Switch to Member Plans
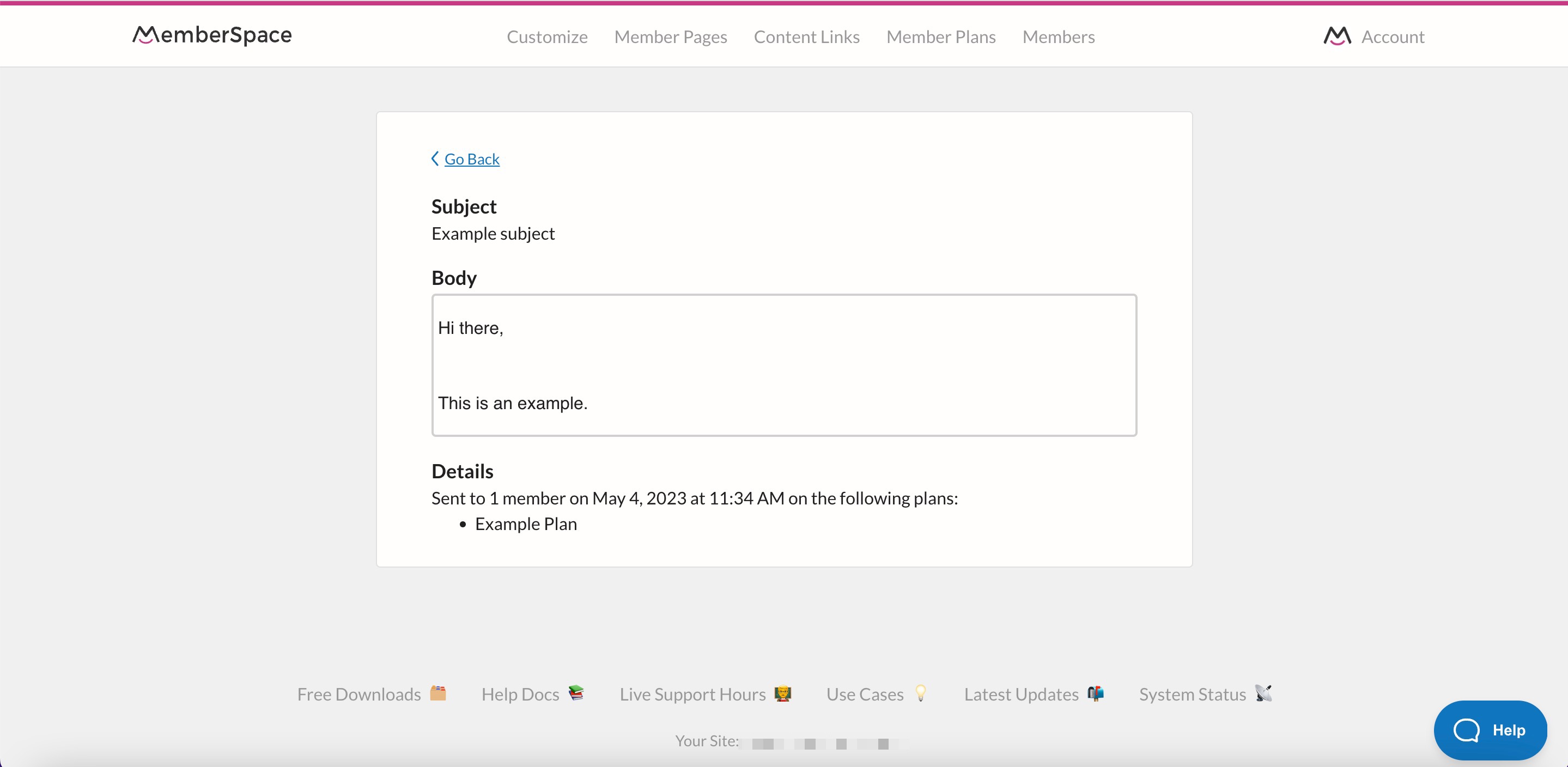 [x=941, y=36]
